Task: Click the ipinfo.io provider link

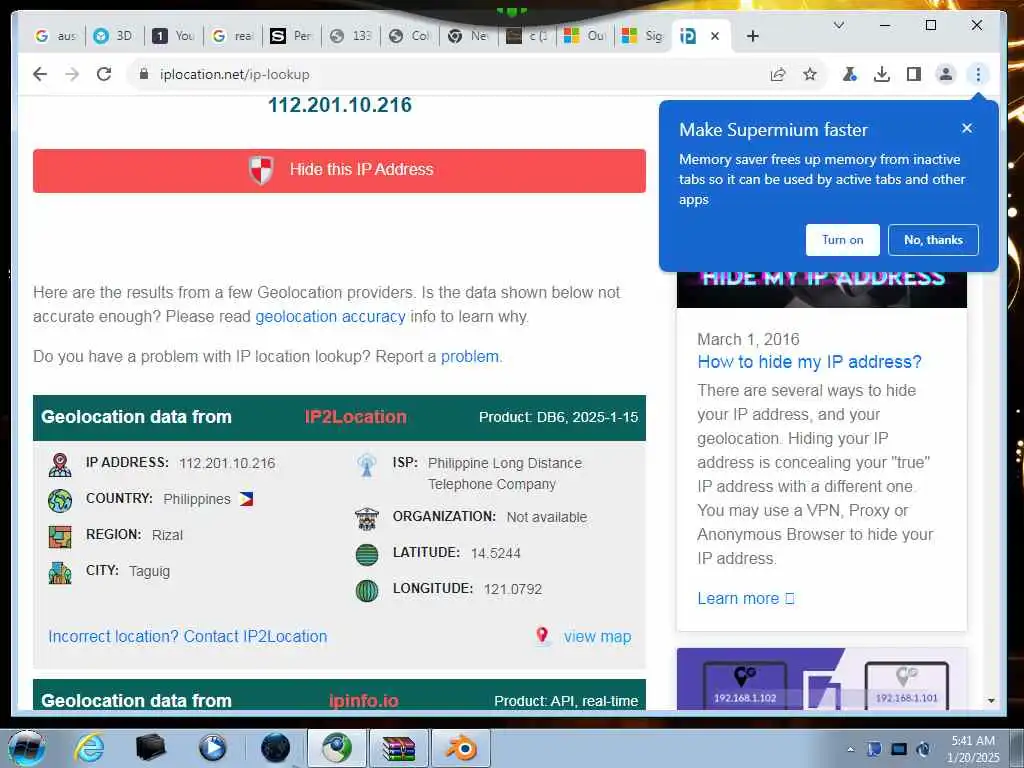Action: point(363,701)
